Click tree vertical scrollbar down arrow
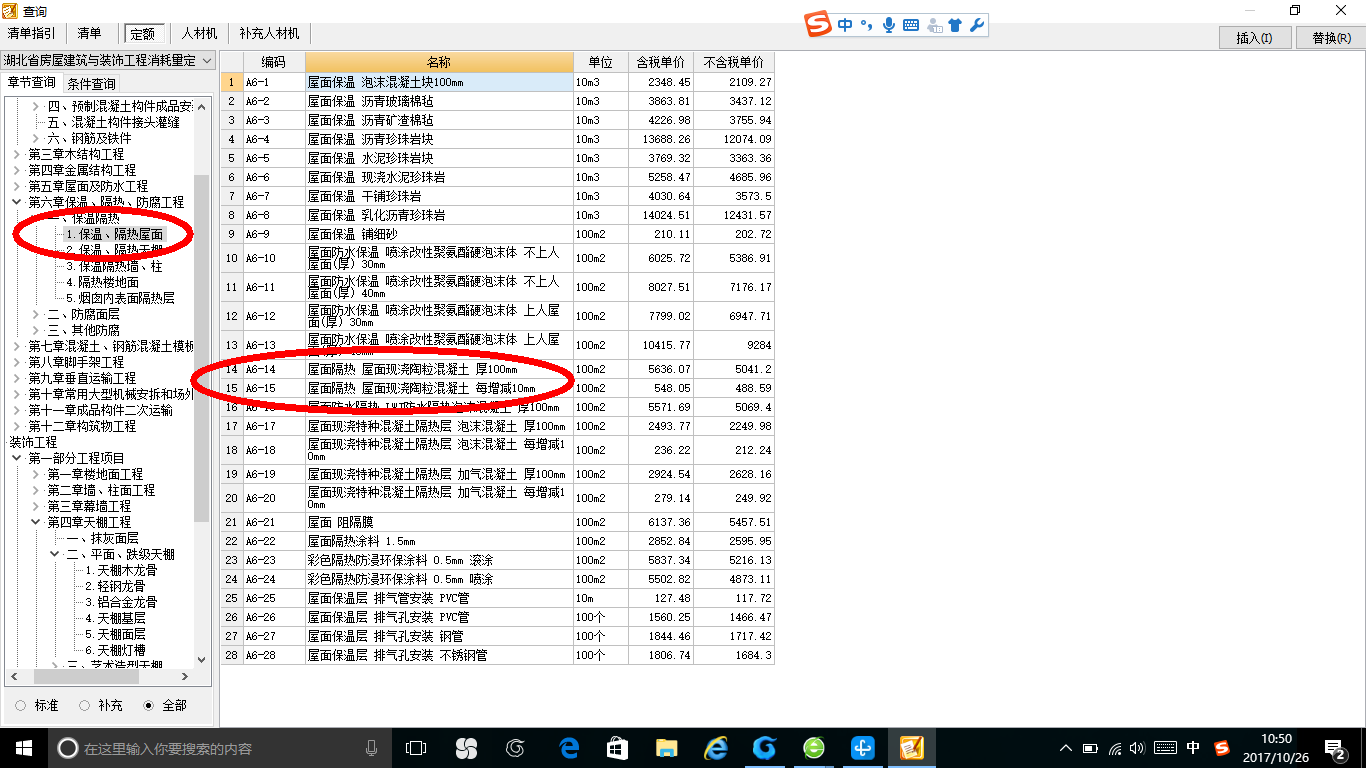The width and height of the screenshot is (1366, 768). [202, 659]
